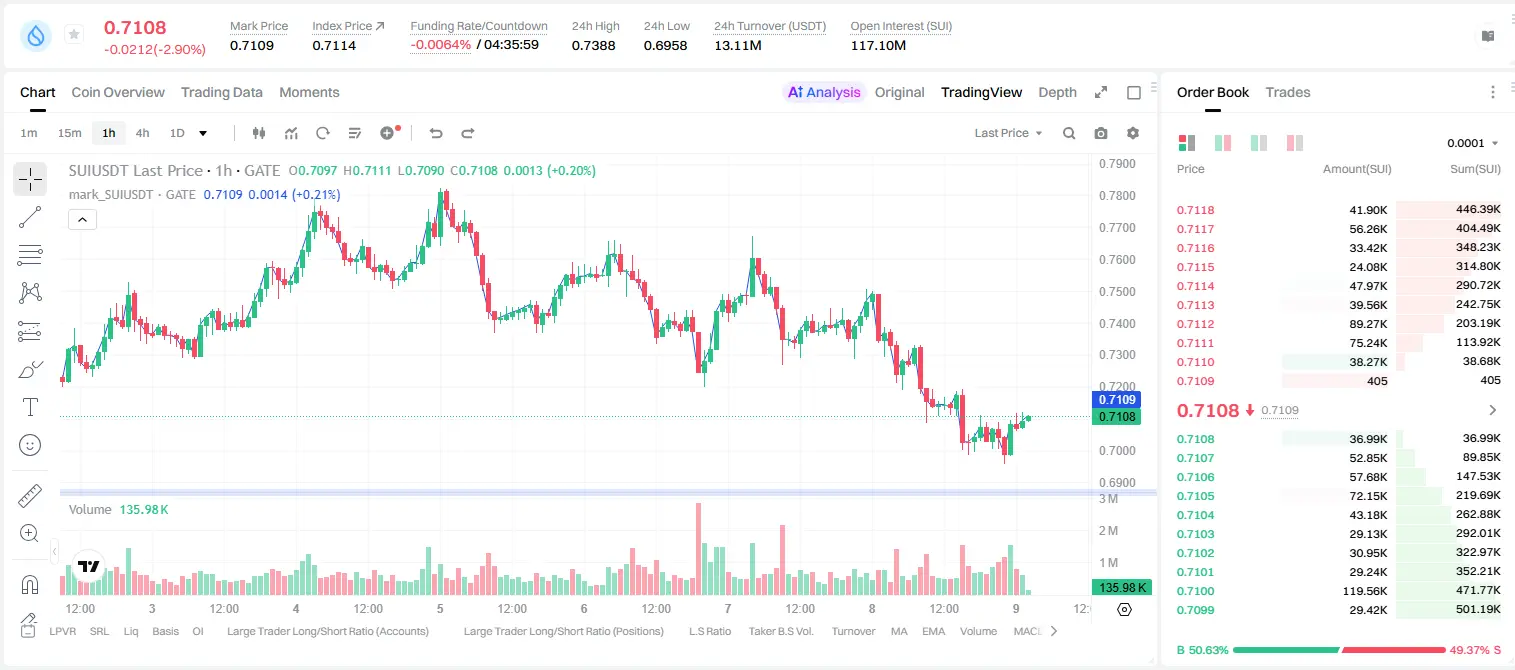Take a chart snapshot with camera icon
This screenshot has width=1515, height=670.
click(1101, 133)
